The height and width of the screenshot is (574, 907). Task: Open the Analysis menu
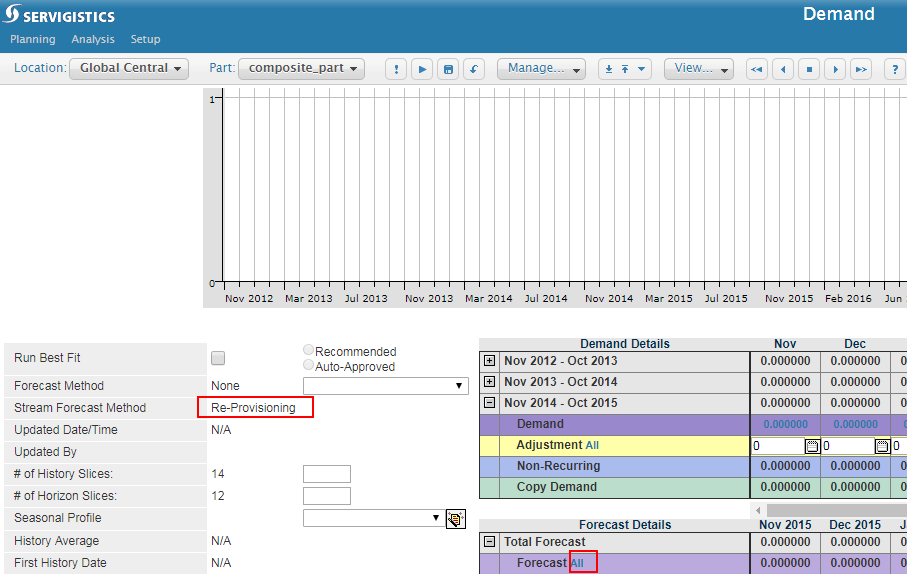(93, 39)
